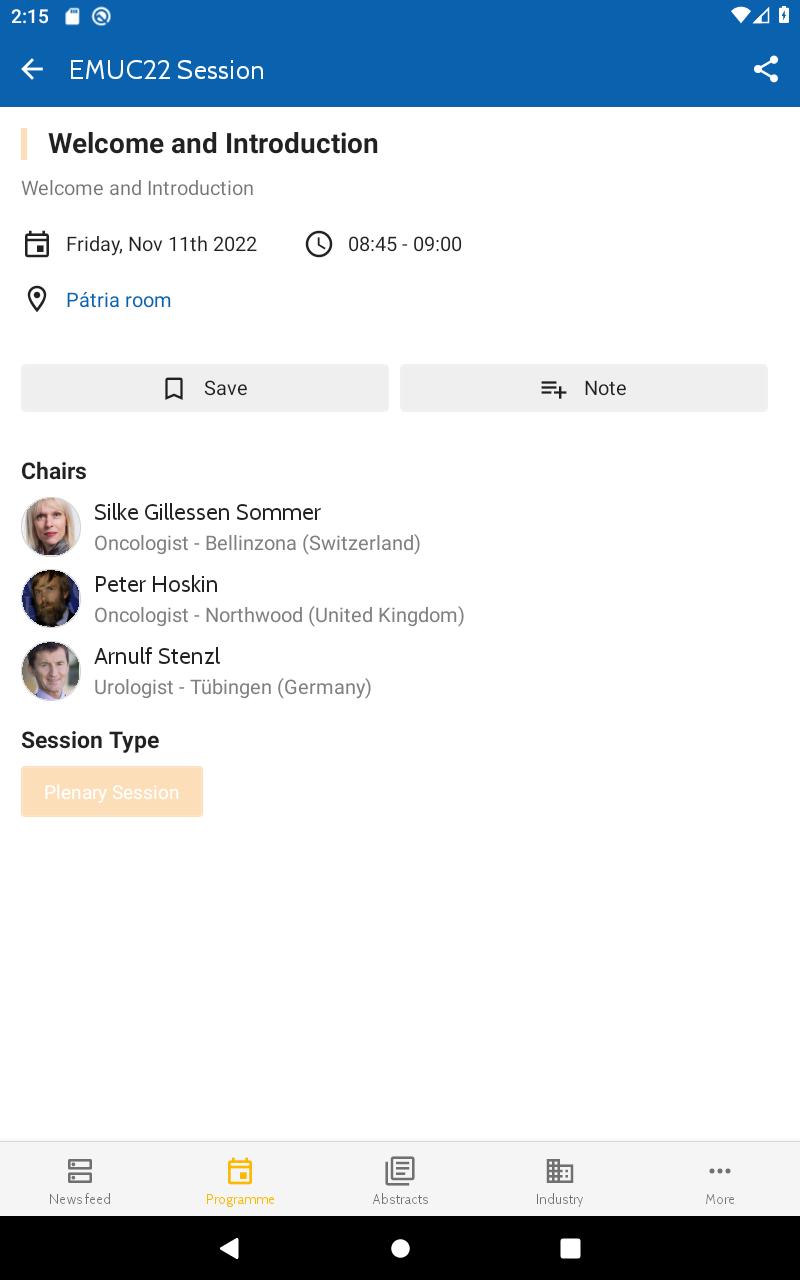Screen dimensions: 800x1280
Task: Open Android recent apps square
Action: (x=570, y=1248)
